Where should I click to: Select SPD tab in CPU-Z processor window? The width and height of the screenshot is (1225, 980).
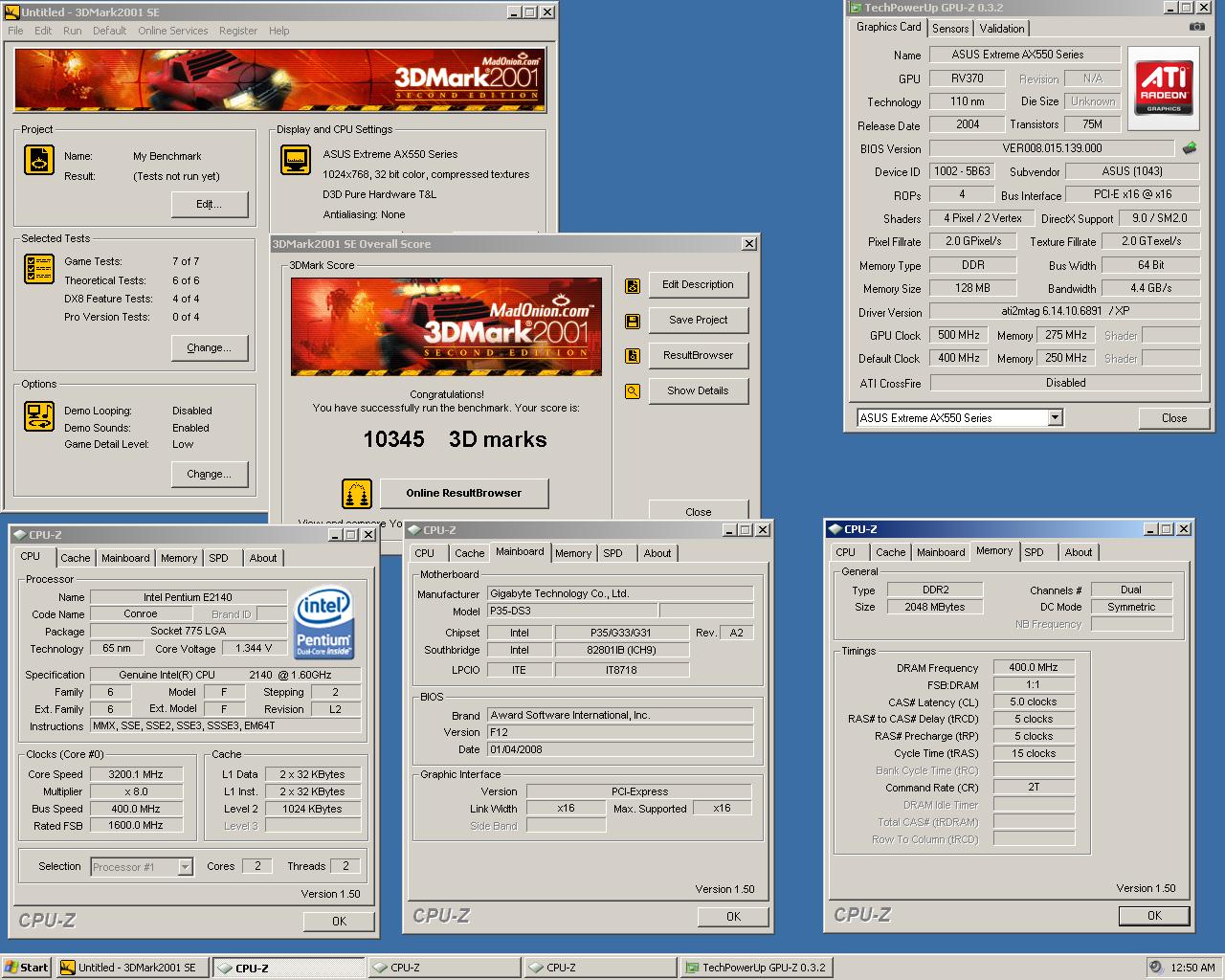tap(218, 558)
